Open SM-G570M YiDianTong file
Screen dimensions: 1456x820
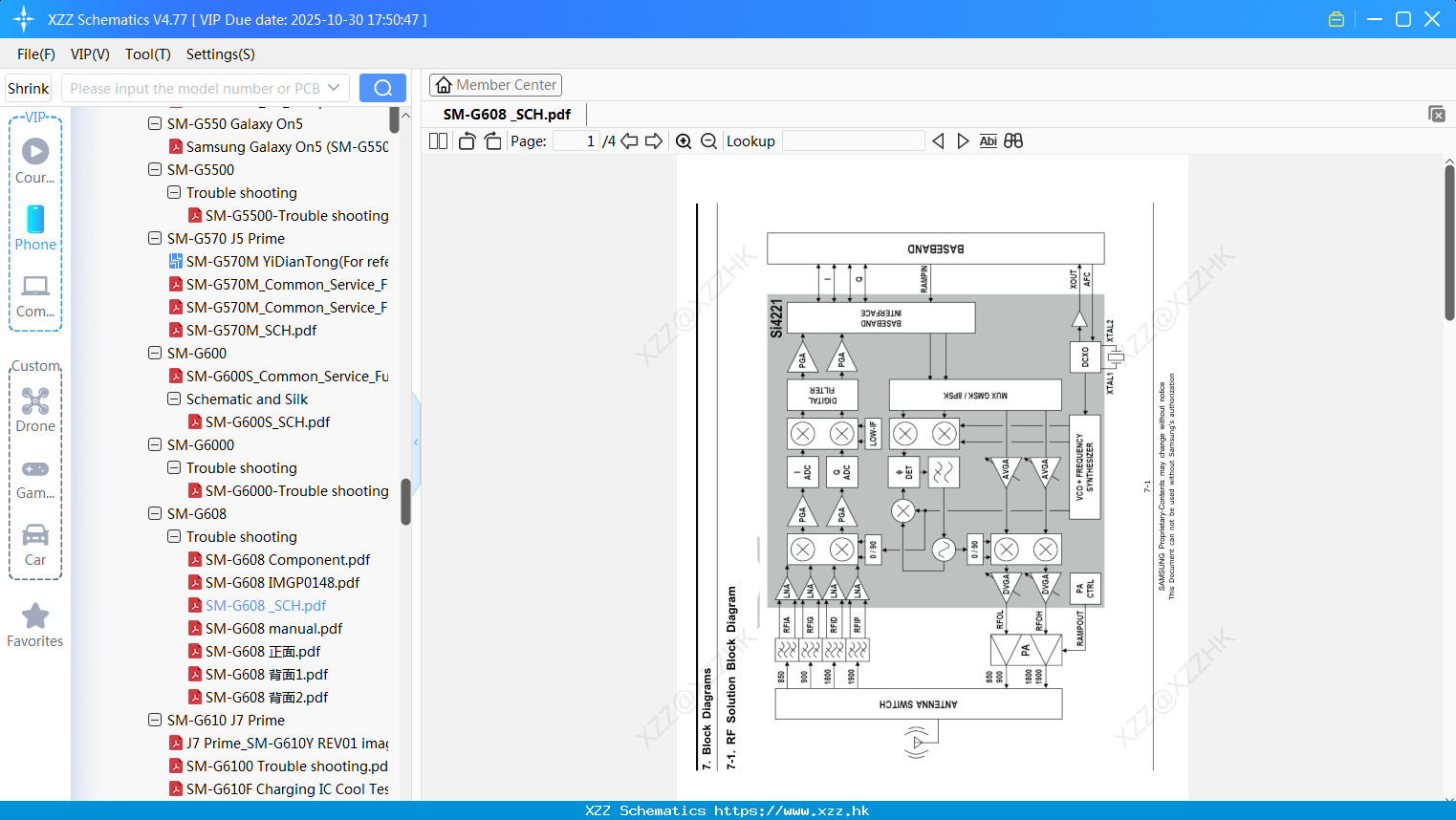pos(278,261)
